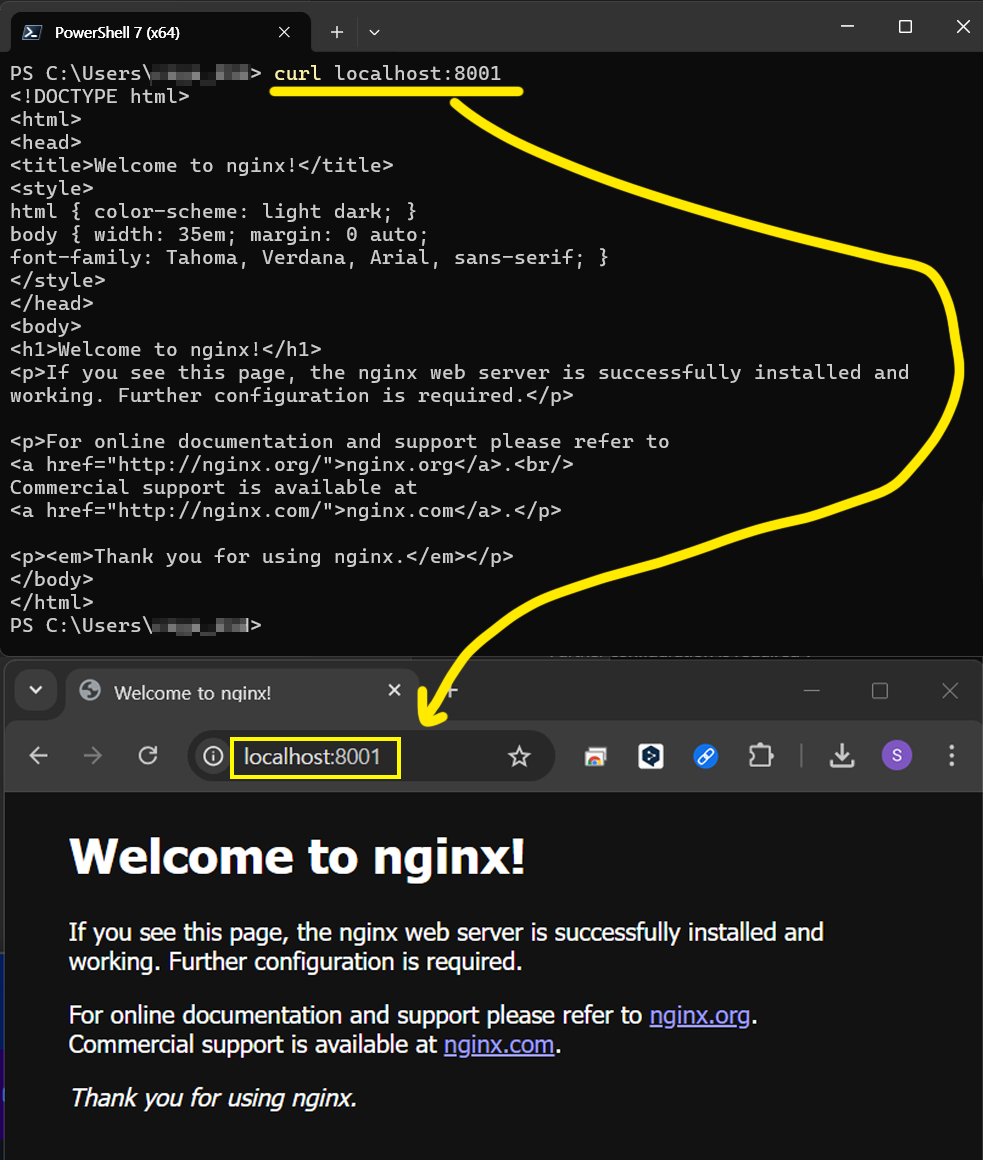Click 'html { color-scheme: light dark; }' line
Screen dimensions: 983x1160
pos(213,212)
